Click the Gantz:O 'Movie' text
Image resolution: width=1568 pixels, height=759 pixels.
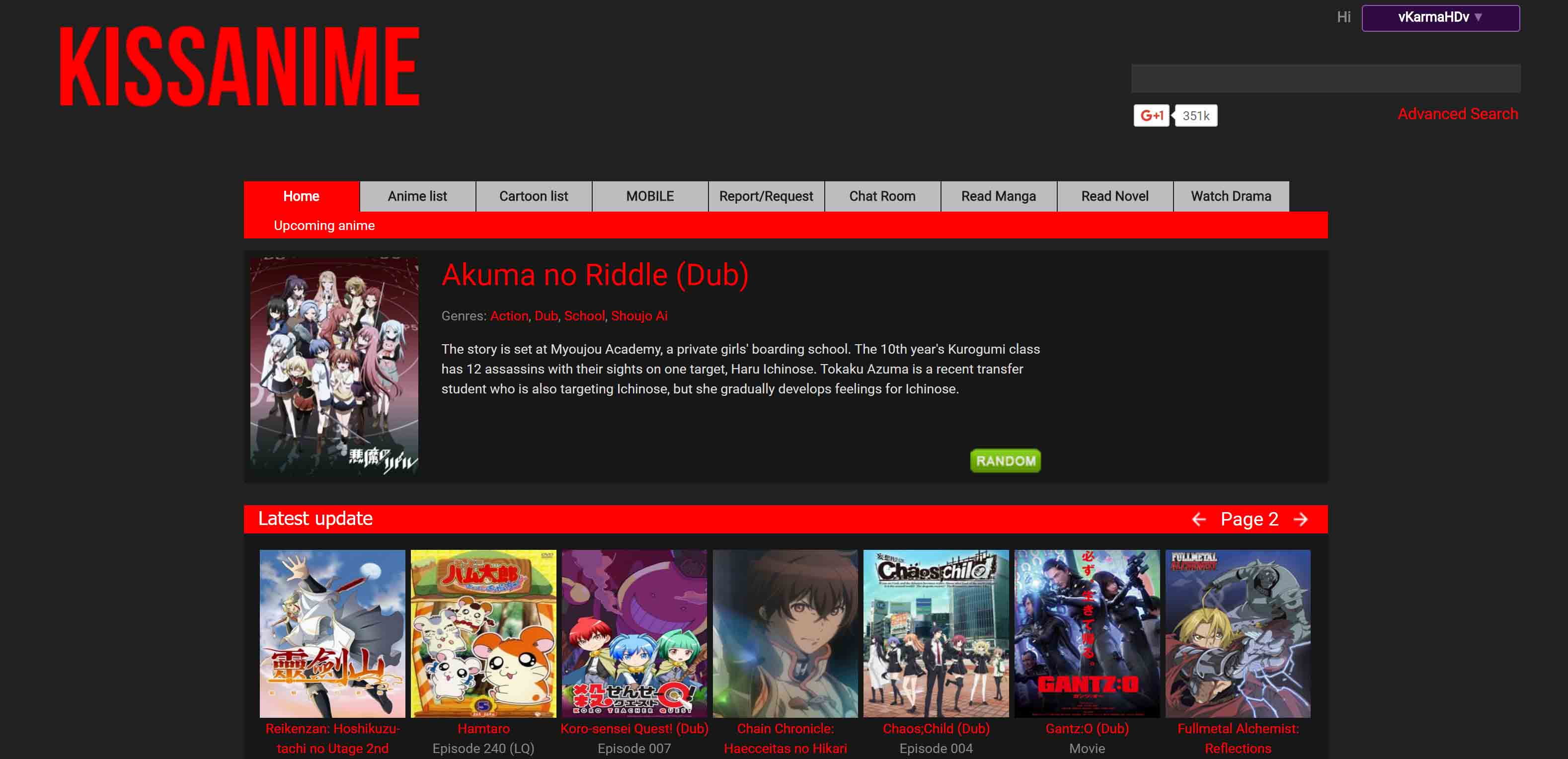pos(1087,749)
